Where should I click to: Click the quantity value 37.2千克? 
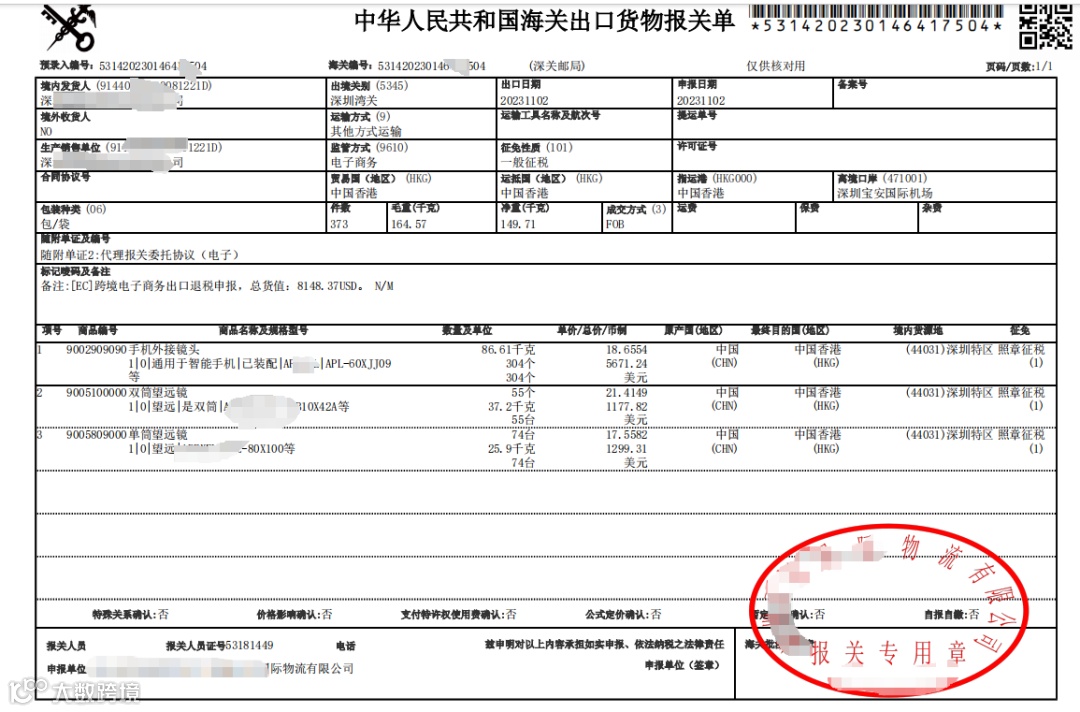click(x=512, y=407)
